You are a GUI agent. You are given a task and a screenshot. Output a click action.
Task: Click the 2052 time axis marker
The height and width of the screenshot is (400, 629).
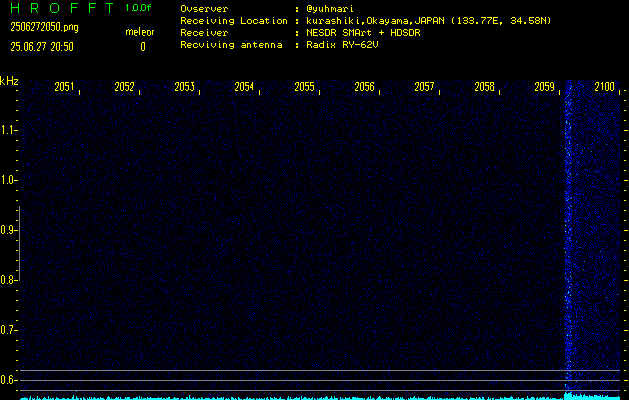pyautogui.click(x=124, y=87)
